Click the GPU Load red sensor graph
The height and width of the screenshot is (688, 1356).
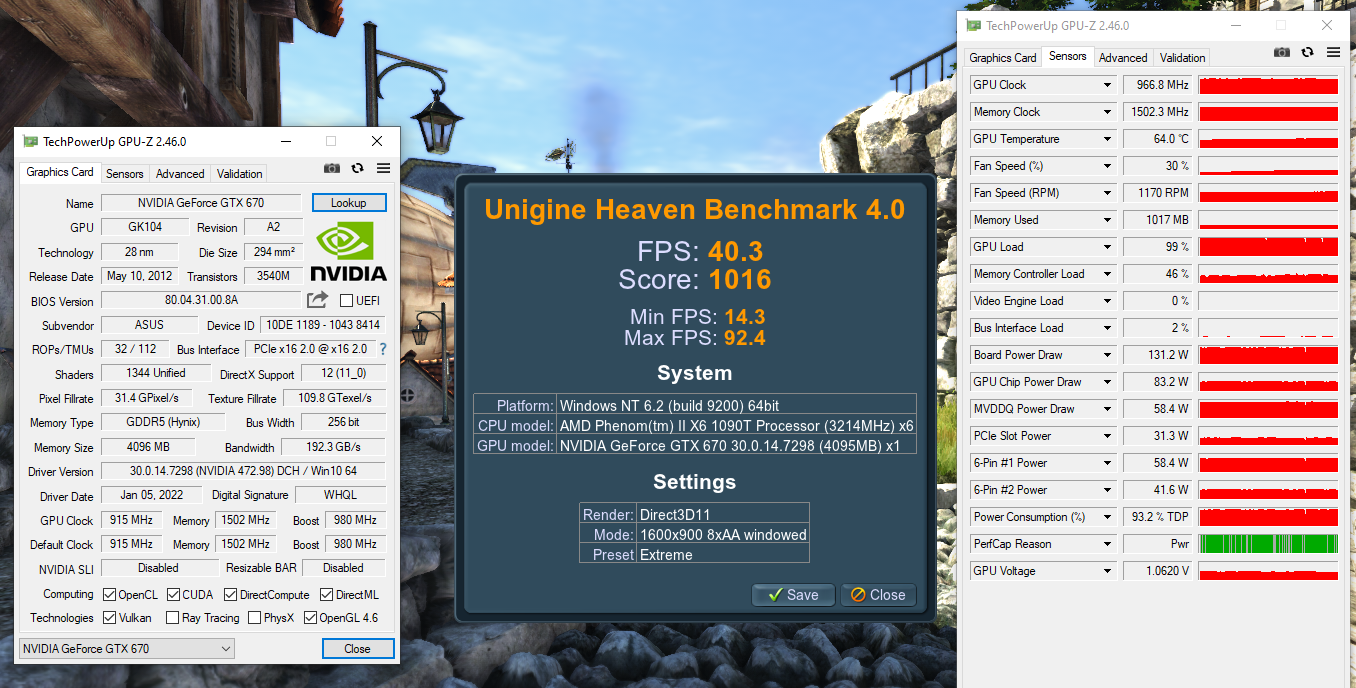tap(1268, 247)
